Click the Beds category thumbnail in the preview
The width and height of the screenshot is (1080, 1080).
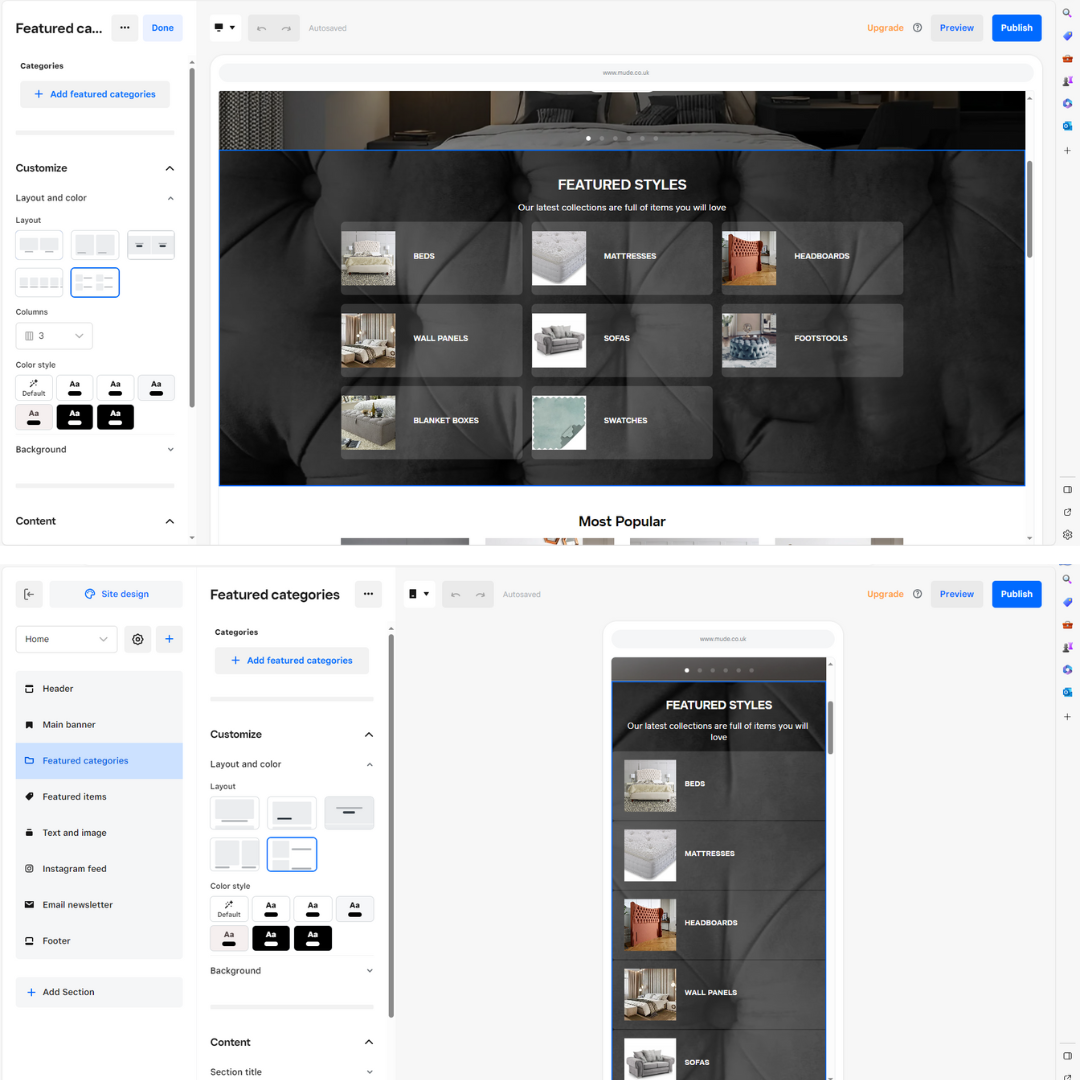368,257
